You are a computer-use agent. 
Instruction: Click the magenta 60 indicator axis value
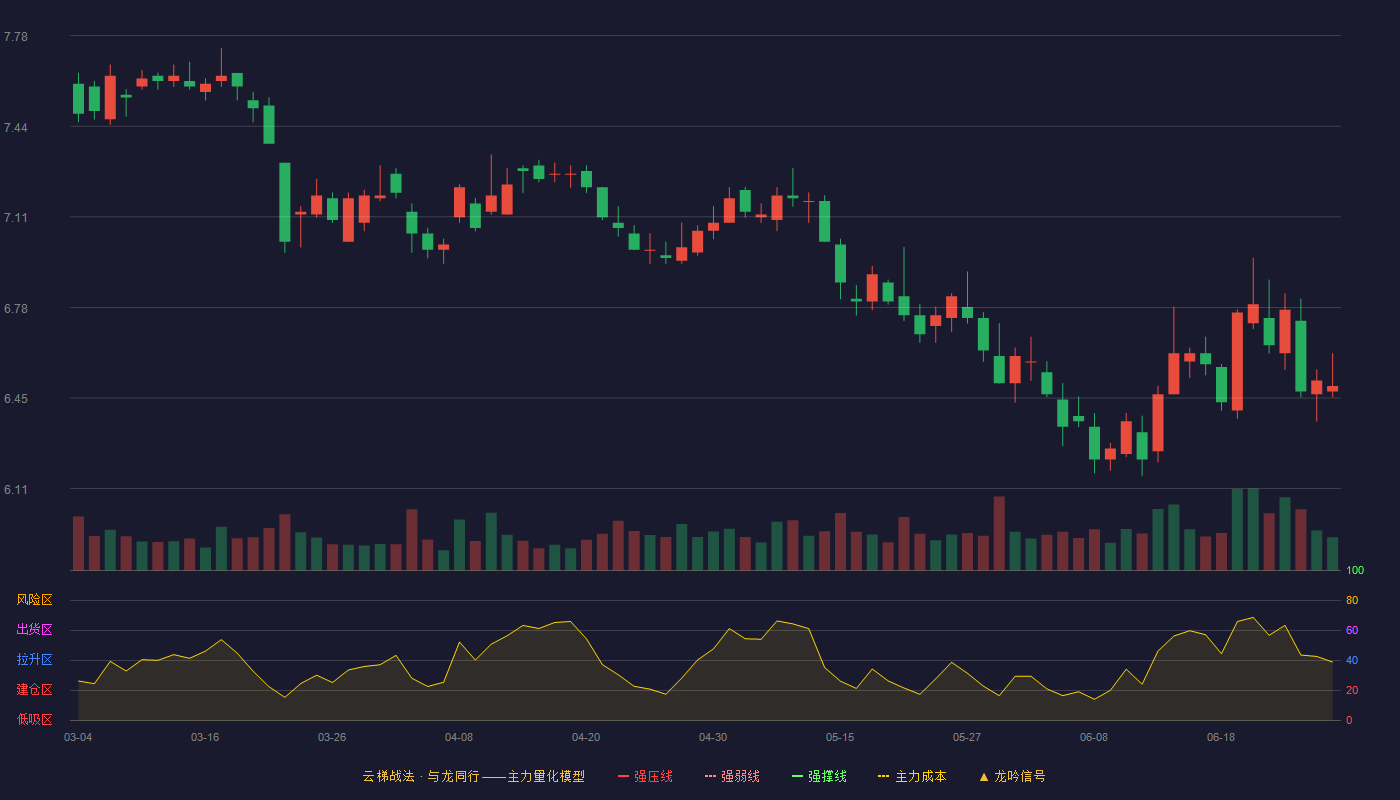(x=1352, y=631)
